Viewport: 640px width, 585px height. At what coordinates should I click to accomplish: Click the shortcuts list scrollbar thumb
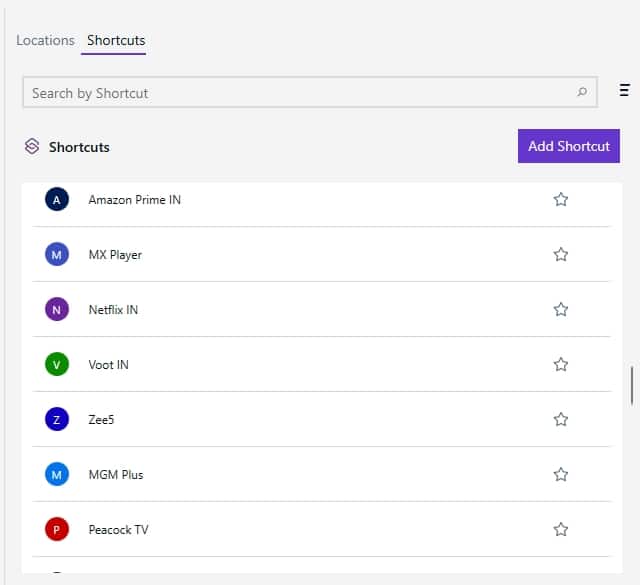[x=632, y=385]
